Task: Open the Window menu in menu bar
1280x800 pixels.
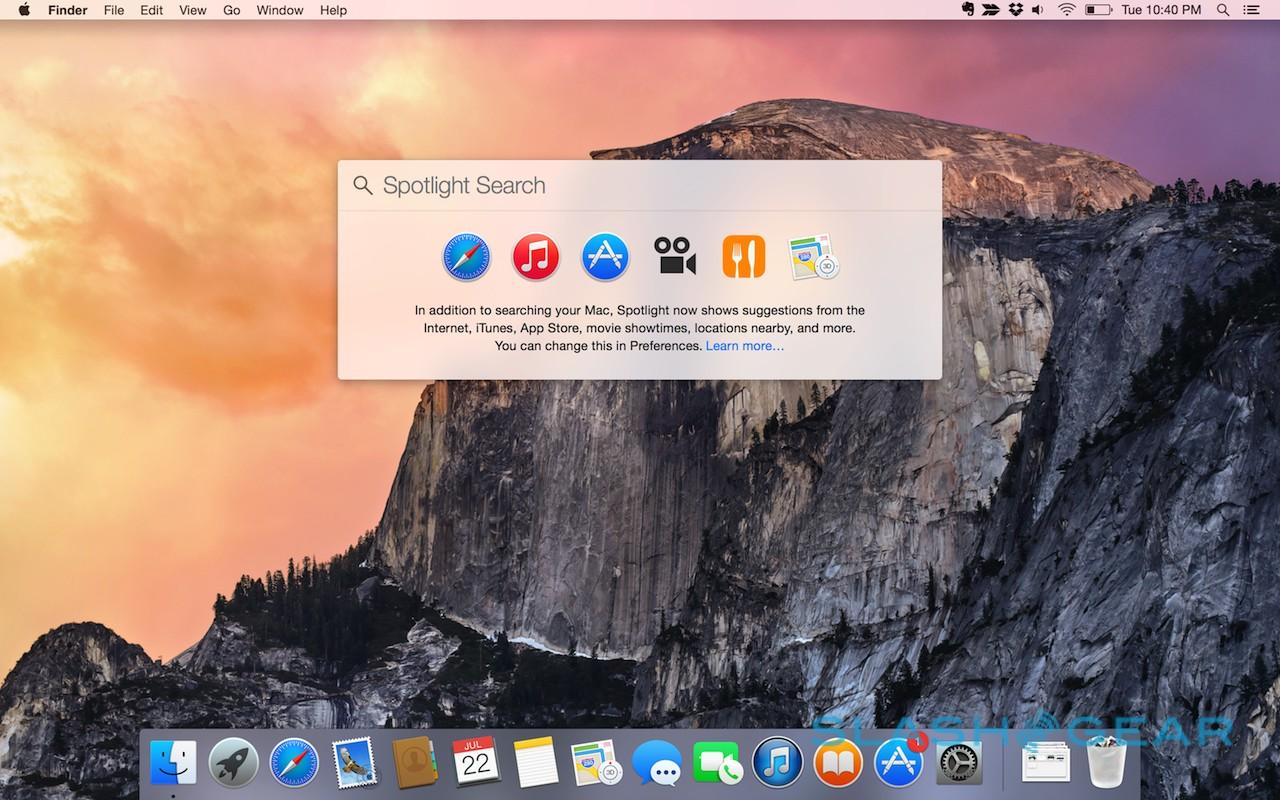Action: (x=280, y=10)
